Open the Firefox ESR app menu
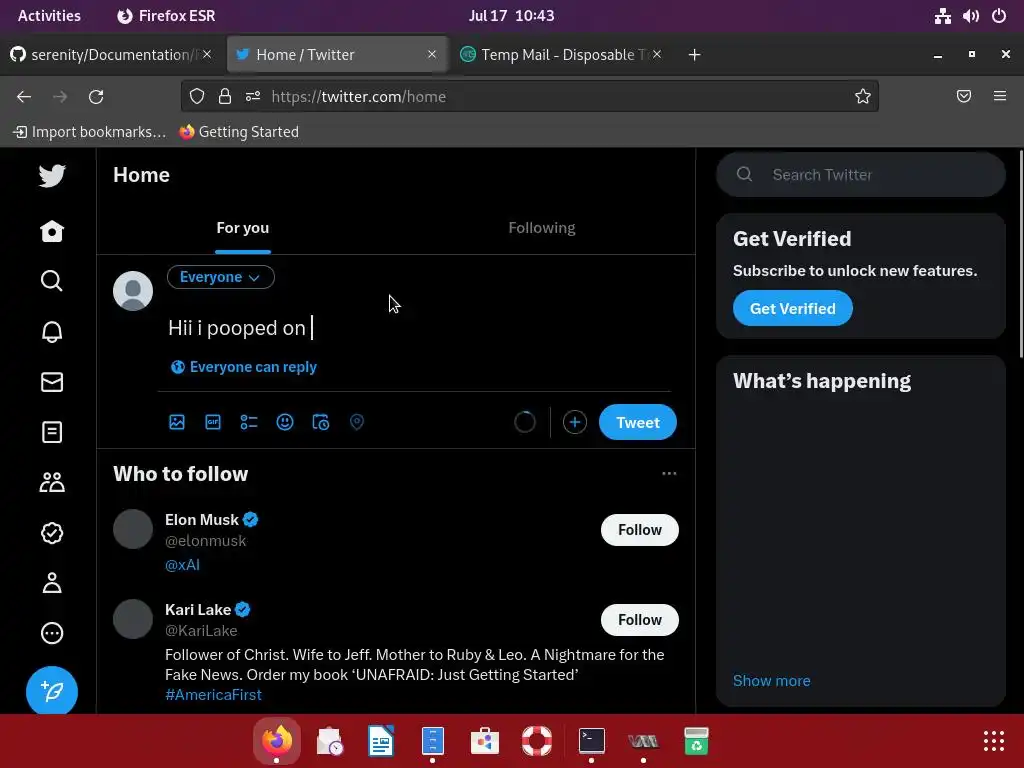 pyautogui.click(x=166, y=16)
